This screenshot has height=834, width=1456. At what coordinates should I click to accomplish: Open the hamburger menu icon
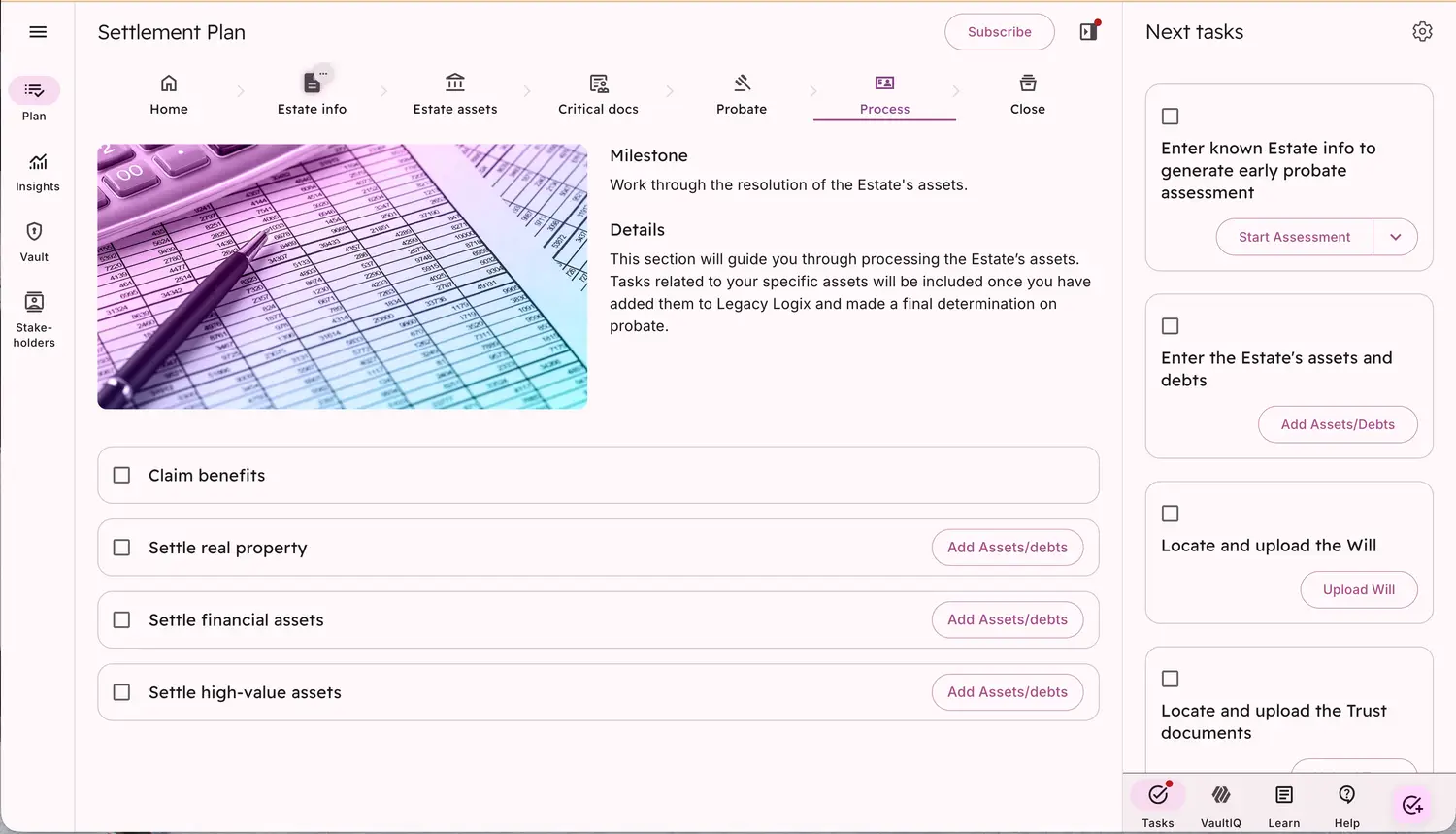click(x=38, y=32)
